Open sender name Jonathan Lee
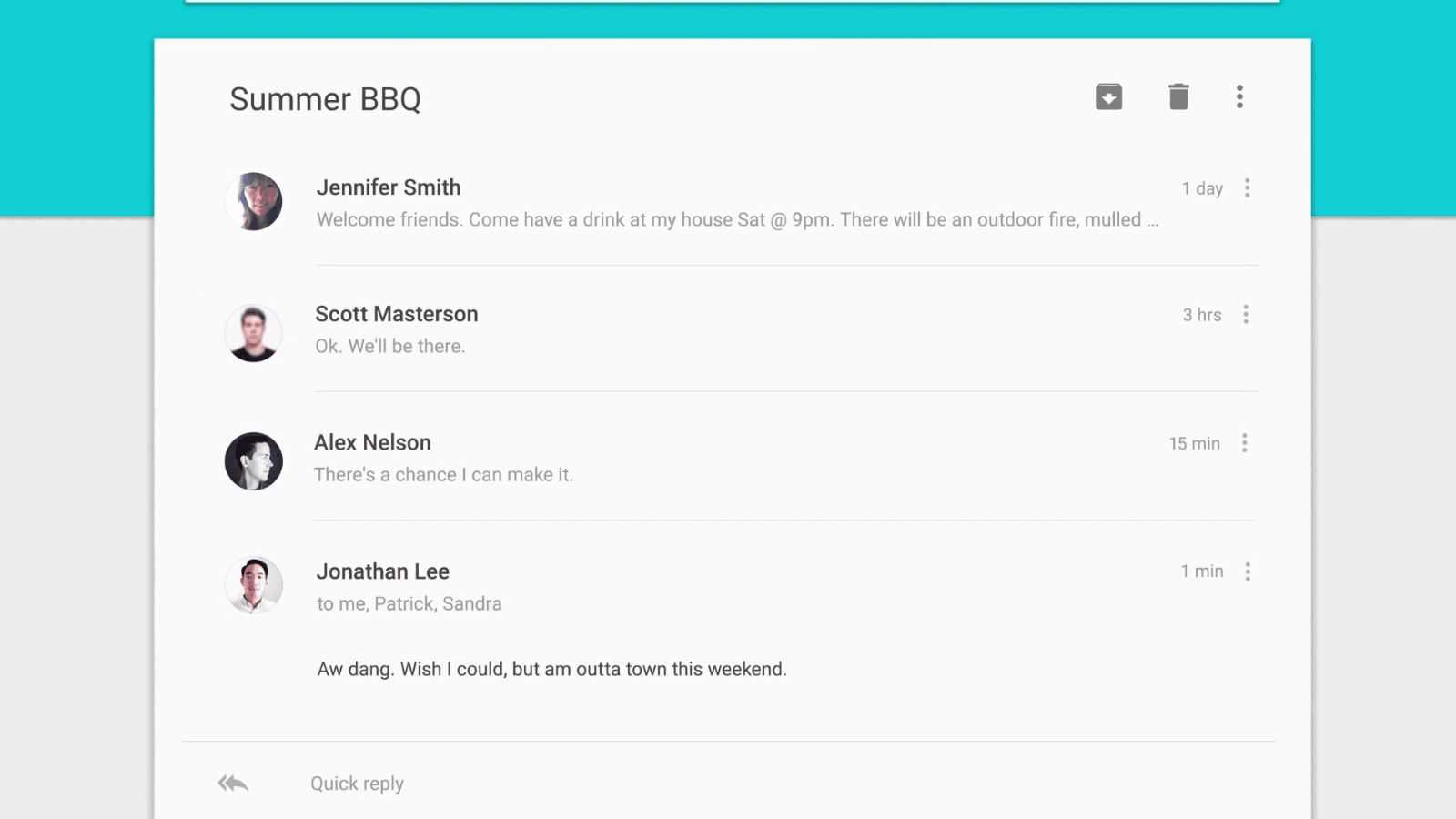 point(383,571)
